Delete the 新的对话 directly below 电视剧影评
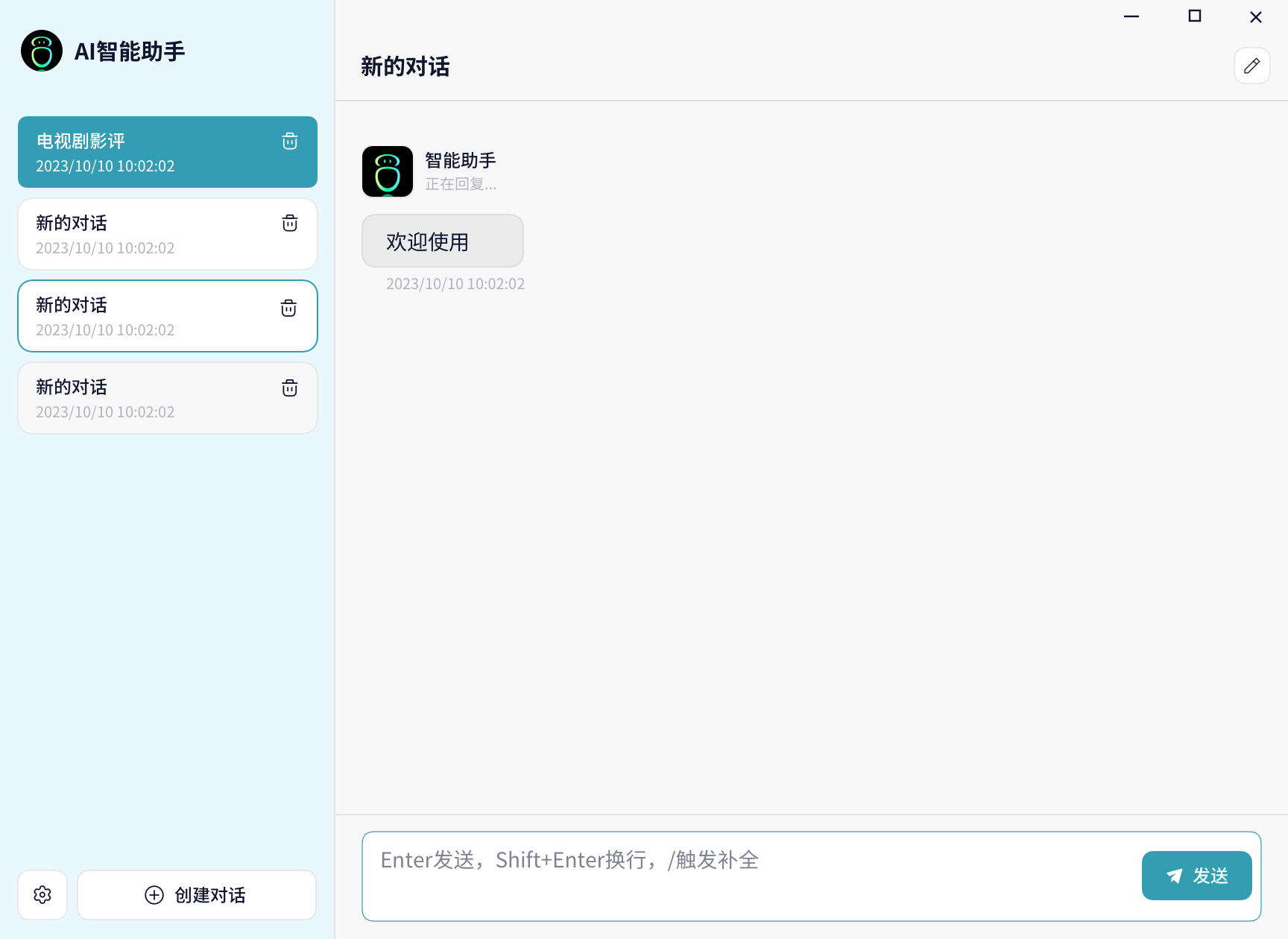The height and width of the screenshot is (939, 1288). [290, 223]
